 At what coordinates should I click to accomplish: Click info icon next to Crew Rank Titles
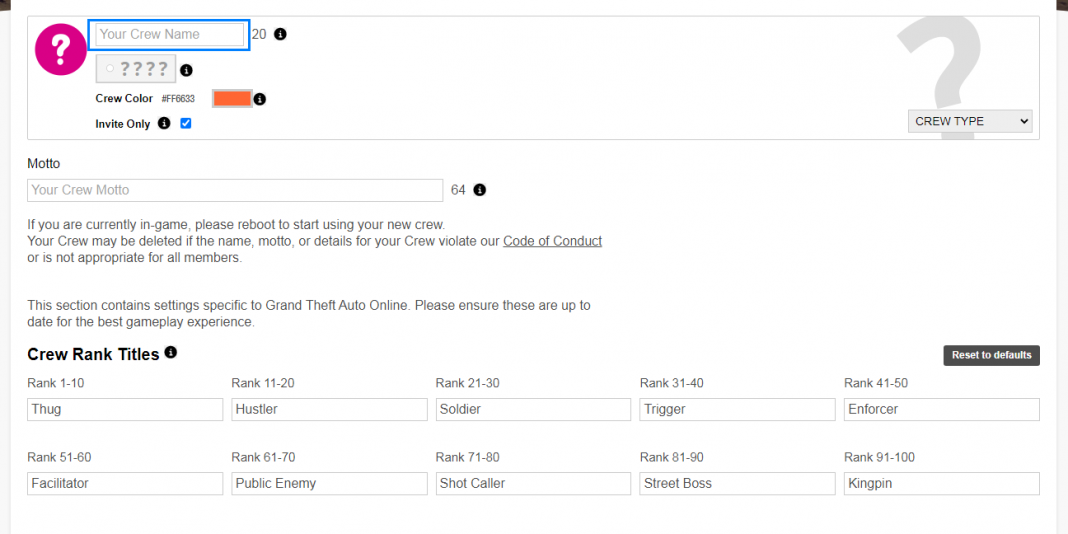pos(171,353)
